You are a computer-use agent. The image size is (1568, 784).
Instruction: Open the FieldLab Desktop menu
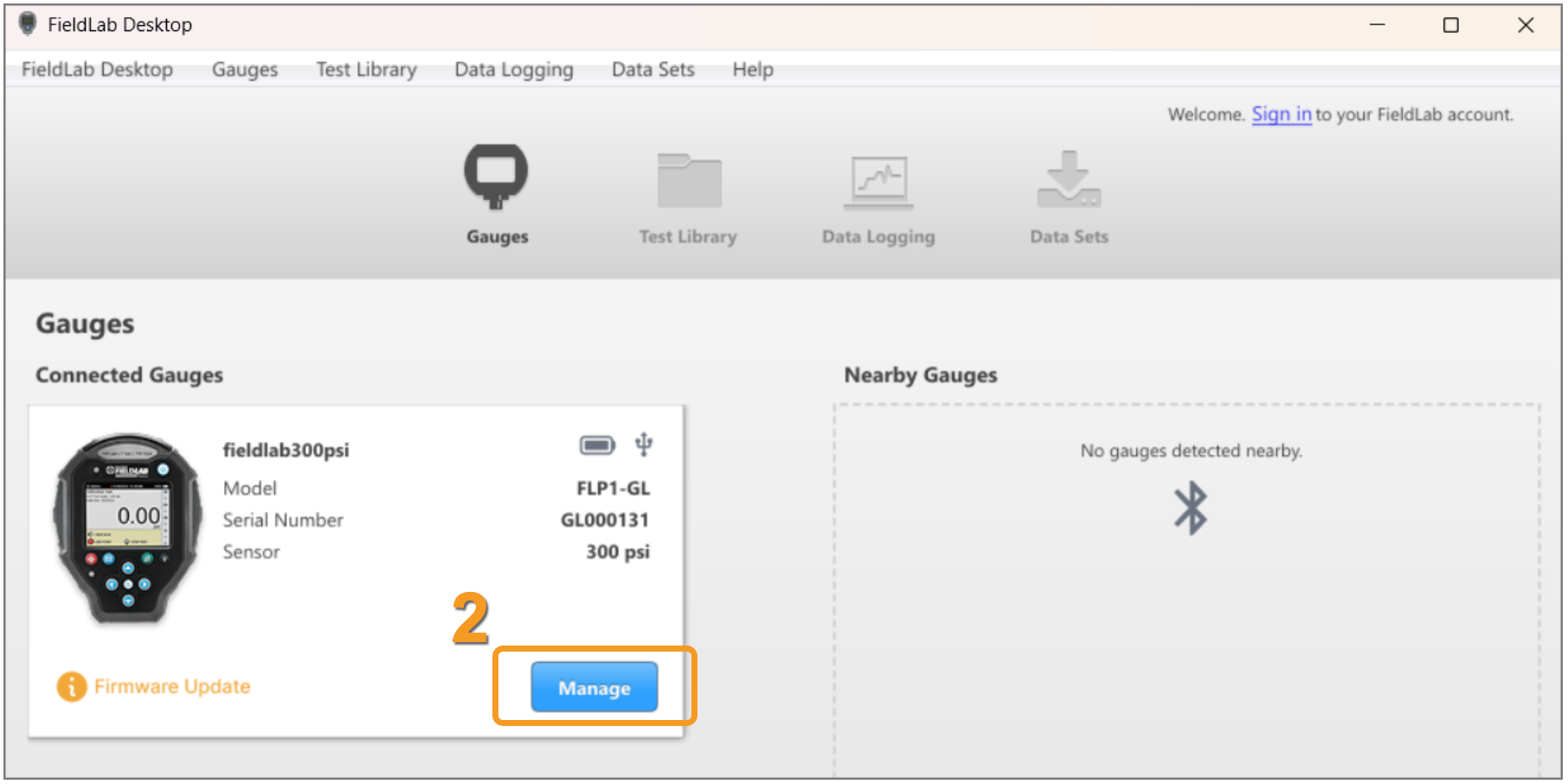pyautogui.click(x=97, y=69)
